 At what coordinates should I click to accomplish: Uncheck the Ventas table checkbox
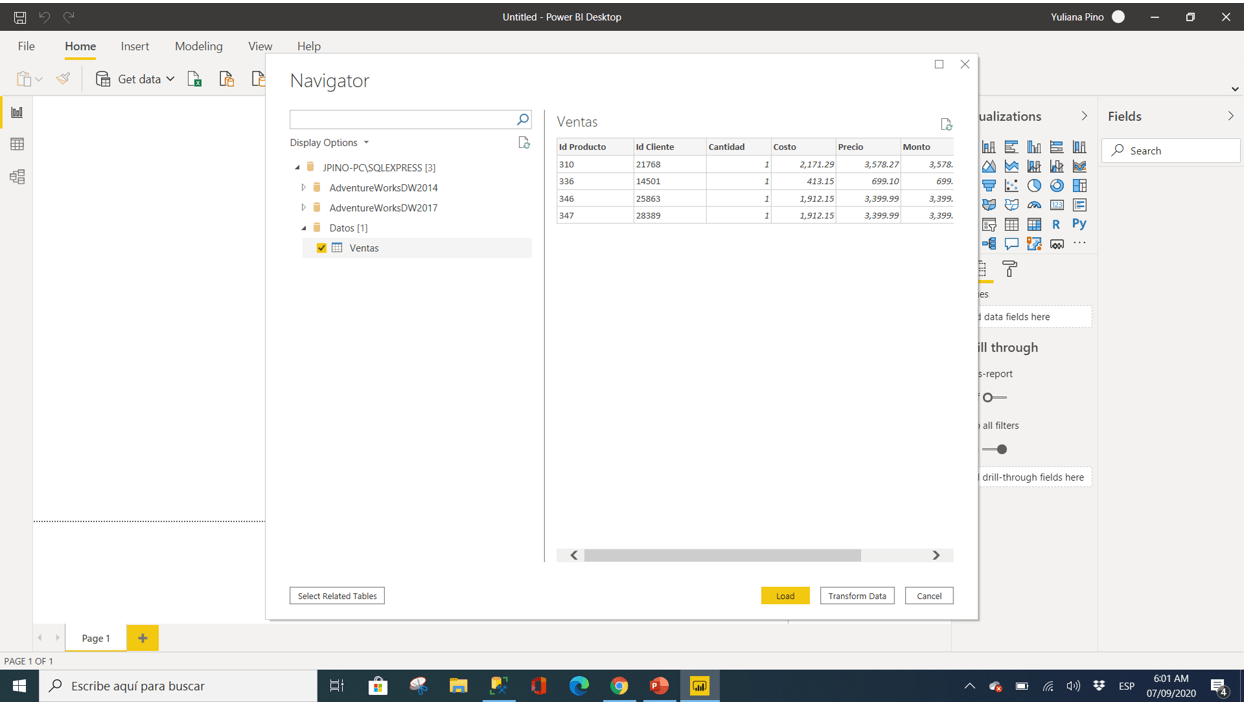click(321, 247)
